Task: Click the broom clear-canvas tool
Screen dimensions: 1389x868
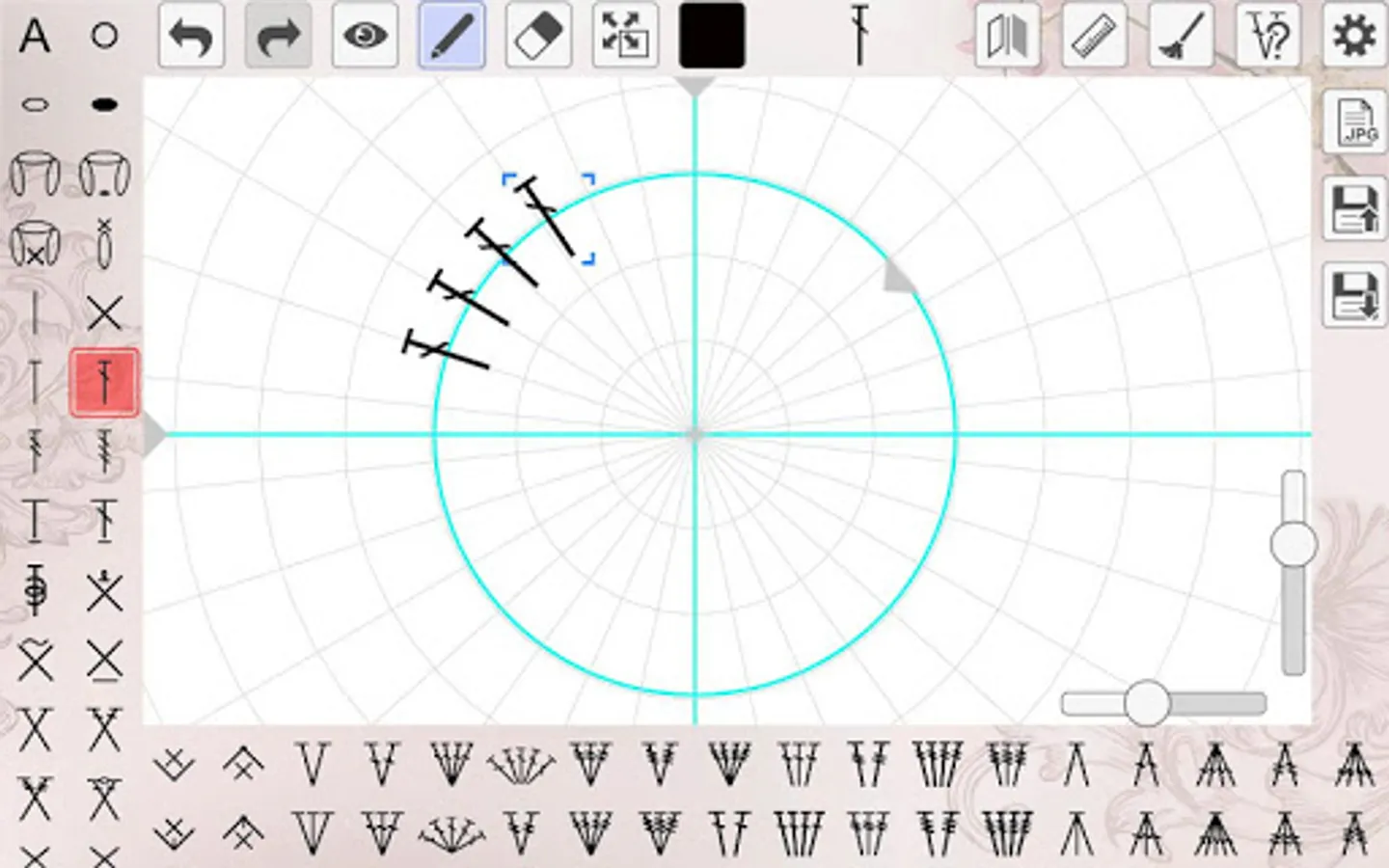Action: click(1180, 35)
